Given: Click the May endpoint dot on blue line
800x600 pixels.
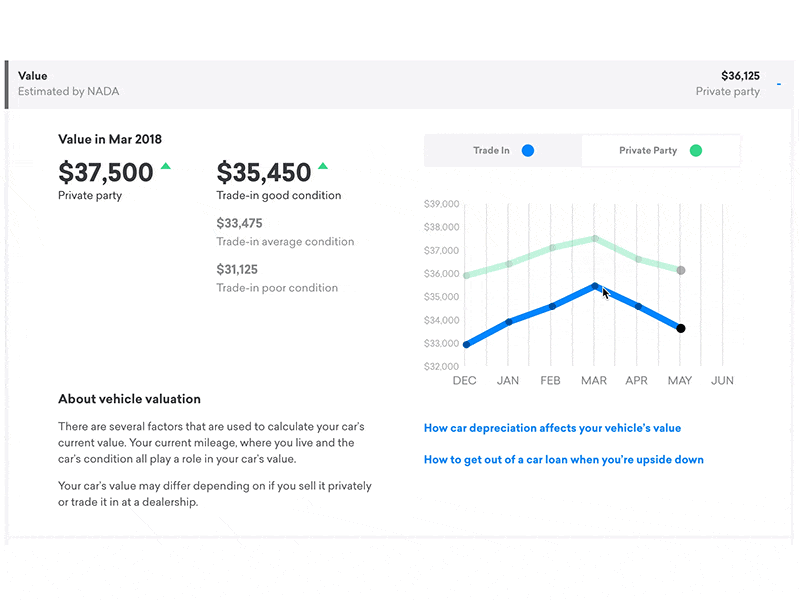Looking at the screenshot, I should [681, 328].
